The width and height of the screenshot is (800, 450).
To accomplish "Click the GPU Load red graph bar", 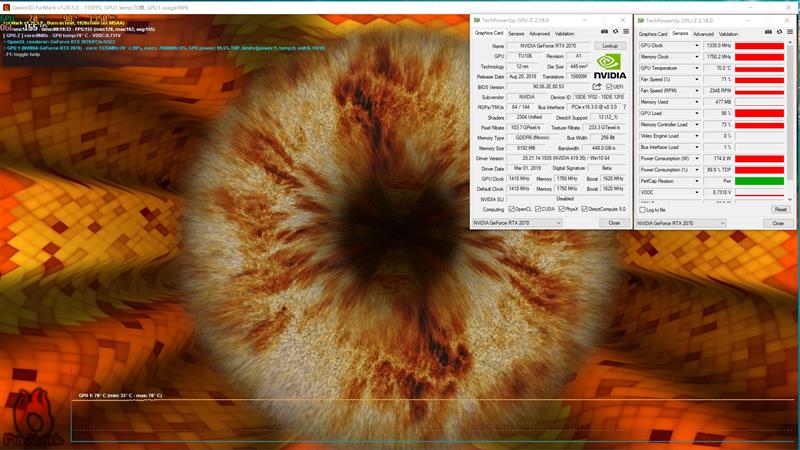I will tap(759, 113).
